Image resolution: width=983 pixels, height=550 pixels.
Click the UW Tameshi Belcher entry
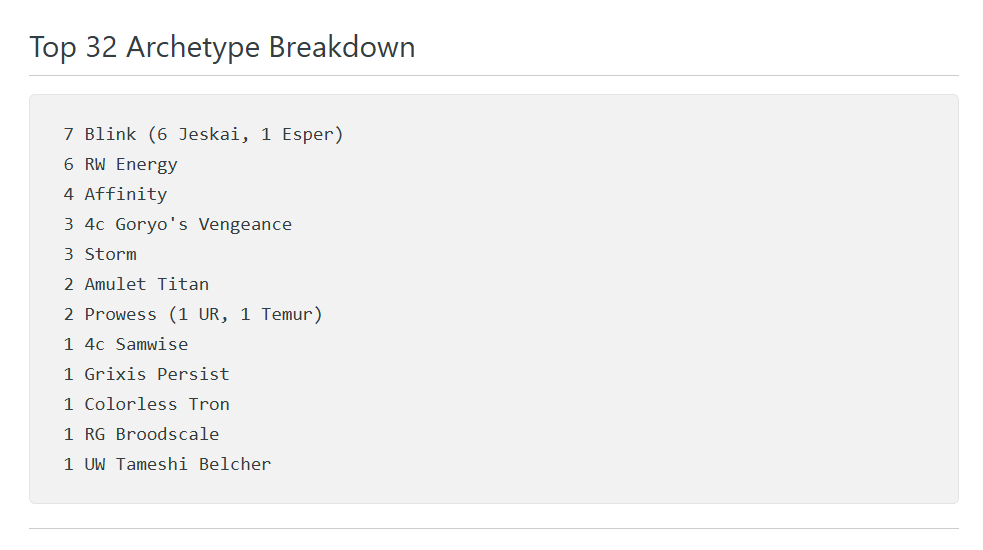point(177,464)
